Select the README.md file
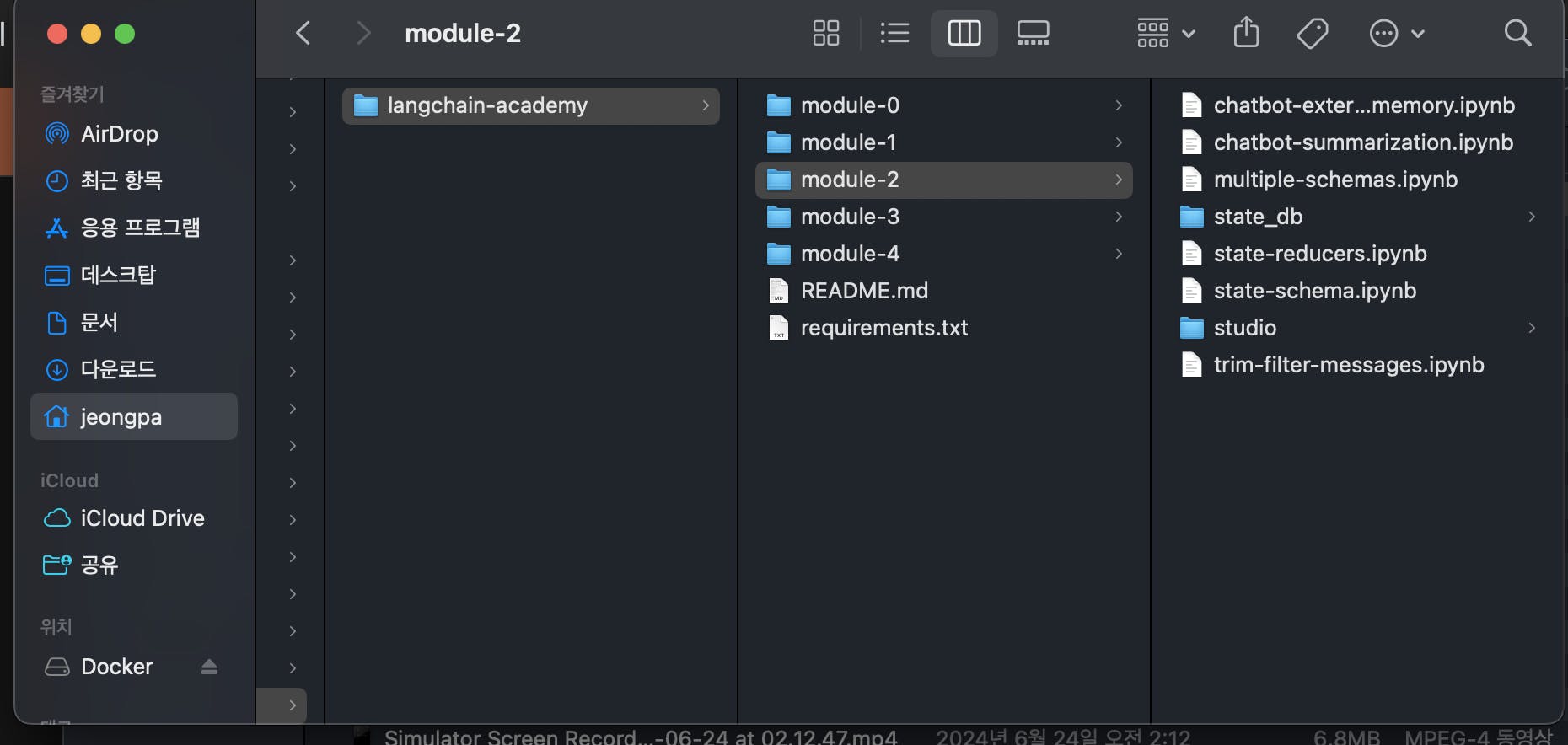 (863, 291)
